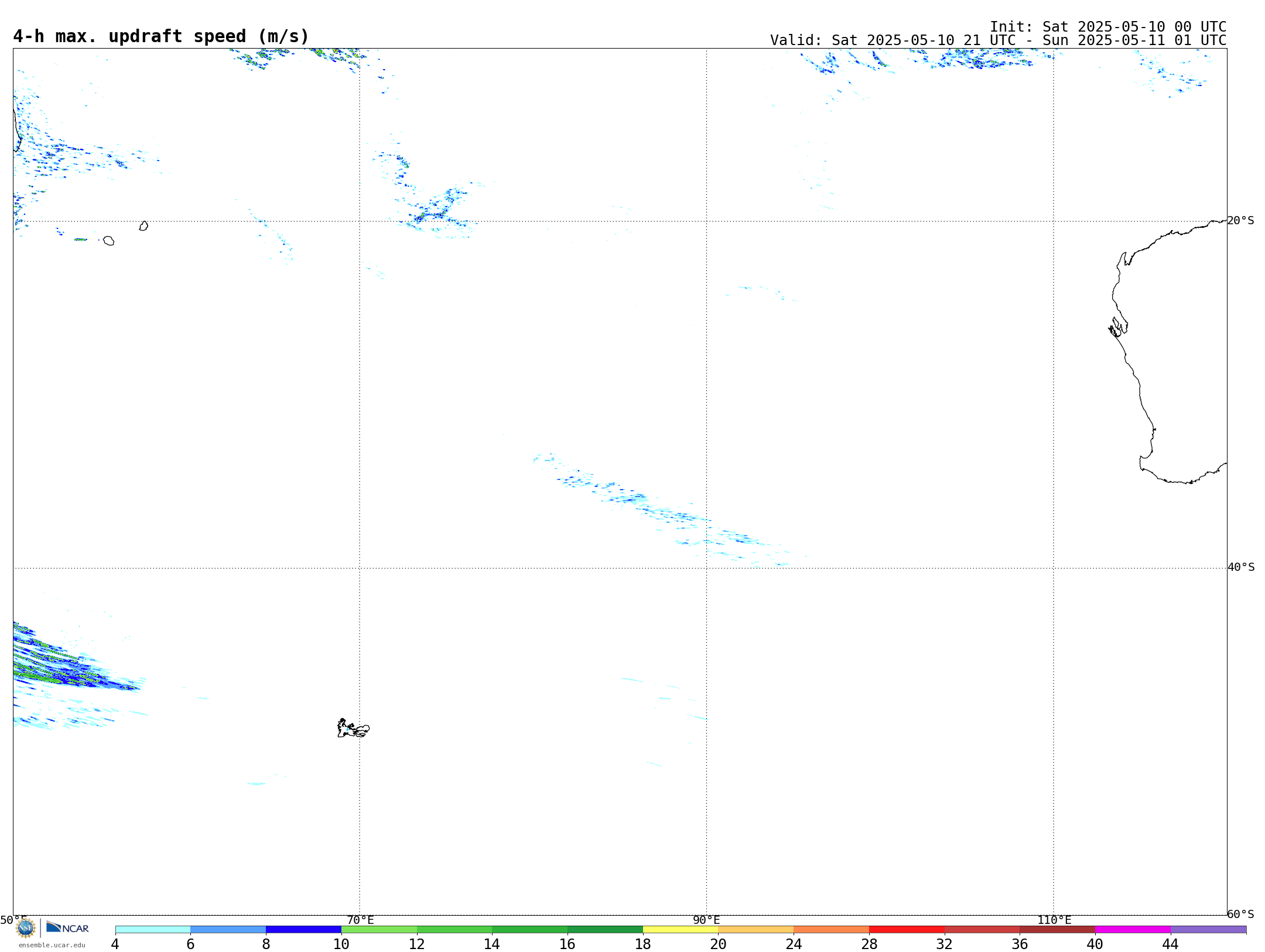The width and height of the screenshot is (1265, 952).
Task: Click the colorbar tick label 6
Action: pyautogui.click(x=190, y=944)
